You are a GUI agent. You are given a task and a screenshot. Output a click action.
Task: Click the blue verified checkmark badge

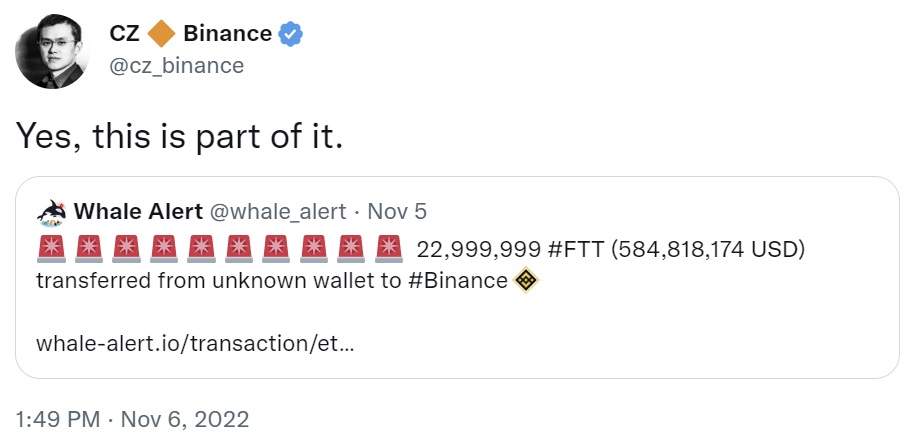click(291, 33)
